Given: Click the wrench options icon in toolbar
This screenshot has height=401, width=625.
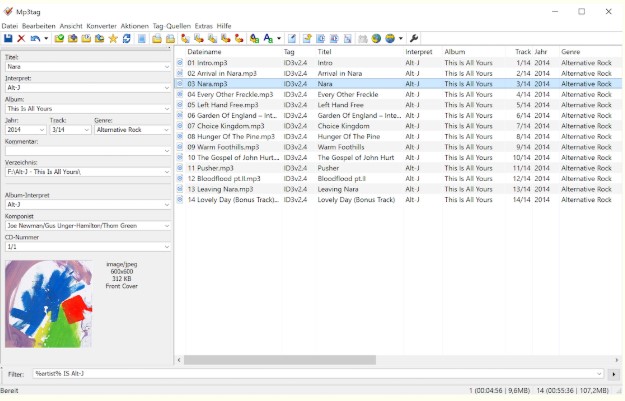Looking at the screenshot, I should coord(414,38).
